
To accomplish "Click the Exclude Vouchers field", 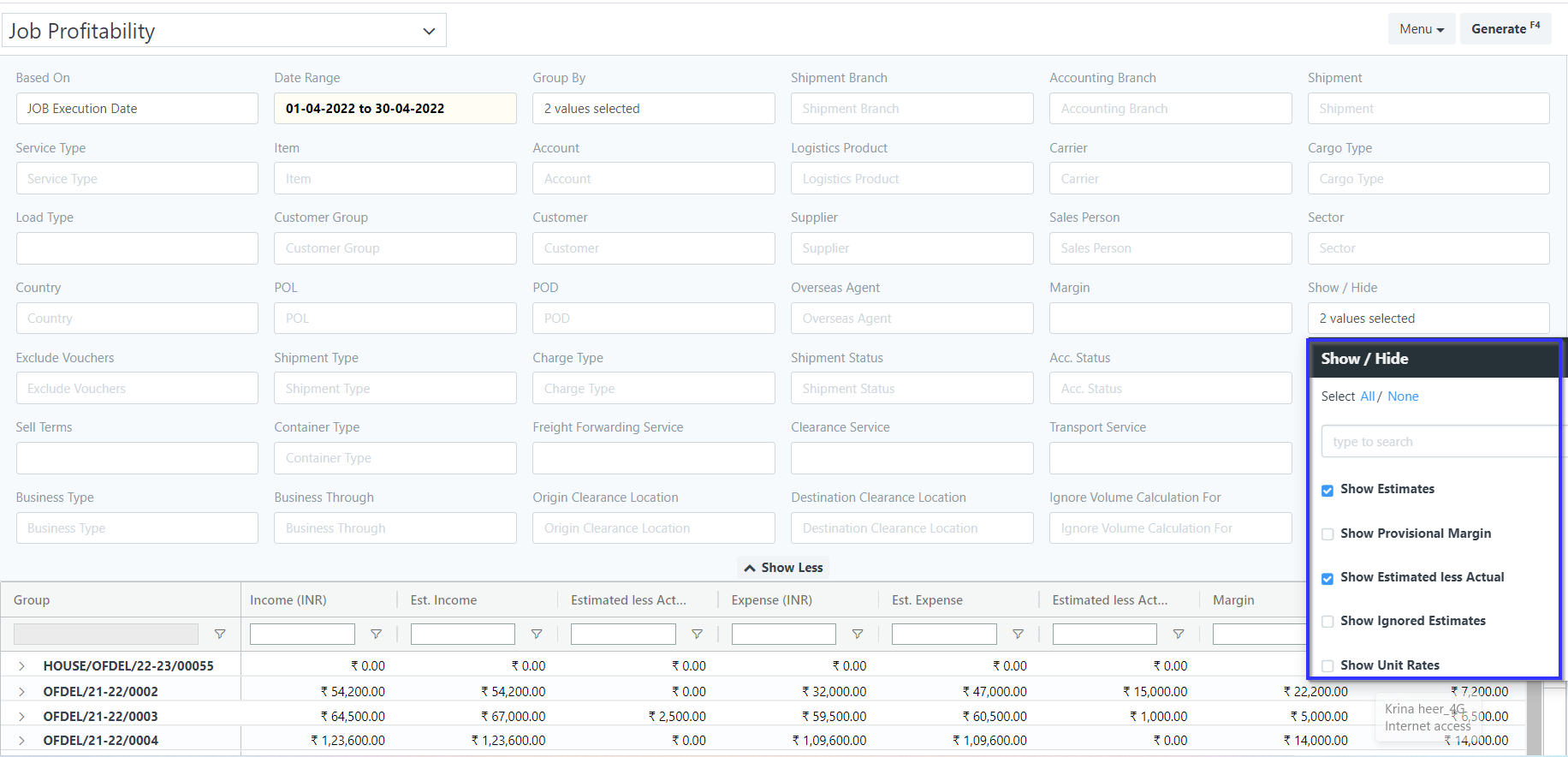I will click(x=137, y=389).
